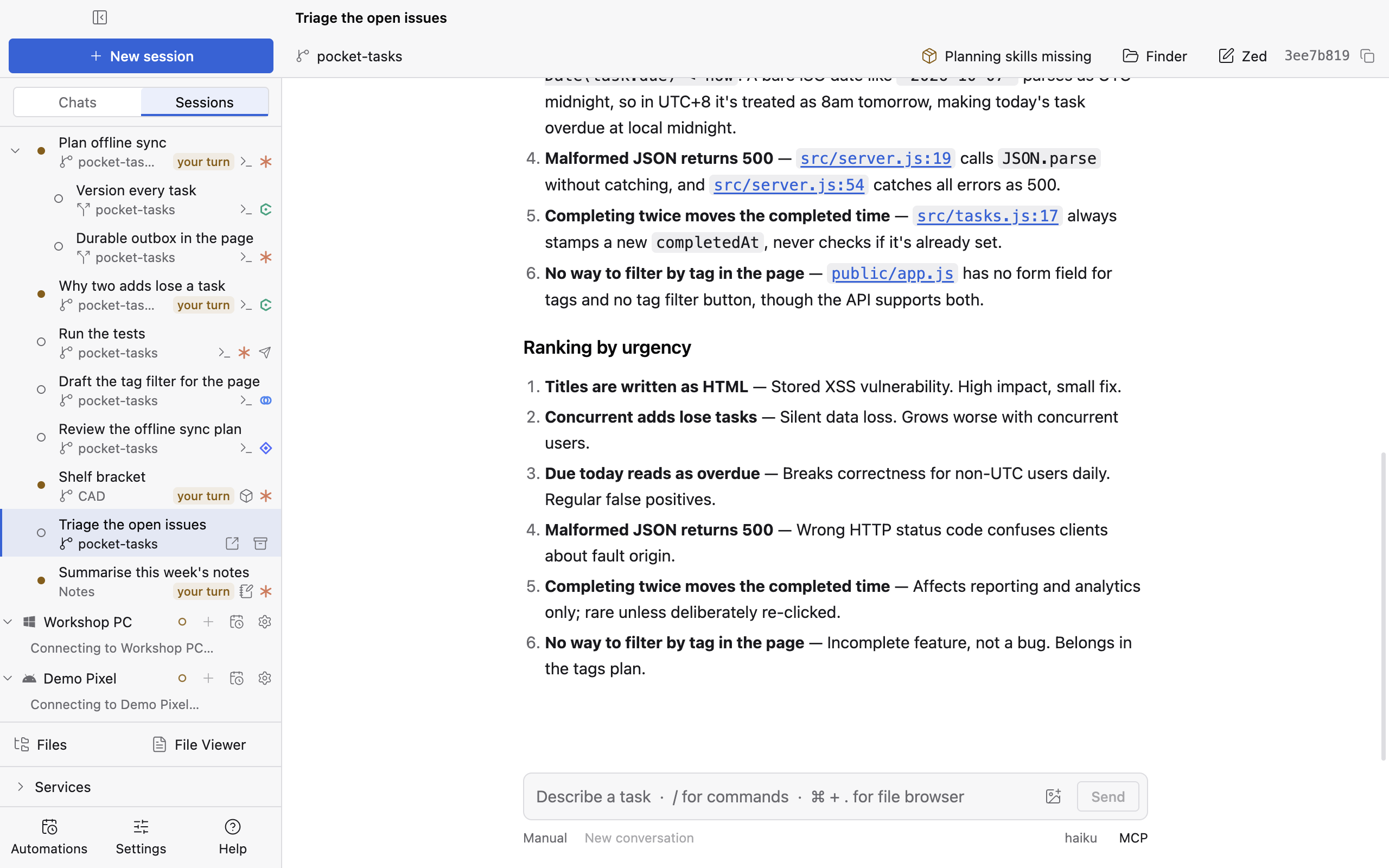
Task: Open Help in bottom bar
Action: 232,838
